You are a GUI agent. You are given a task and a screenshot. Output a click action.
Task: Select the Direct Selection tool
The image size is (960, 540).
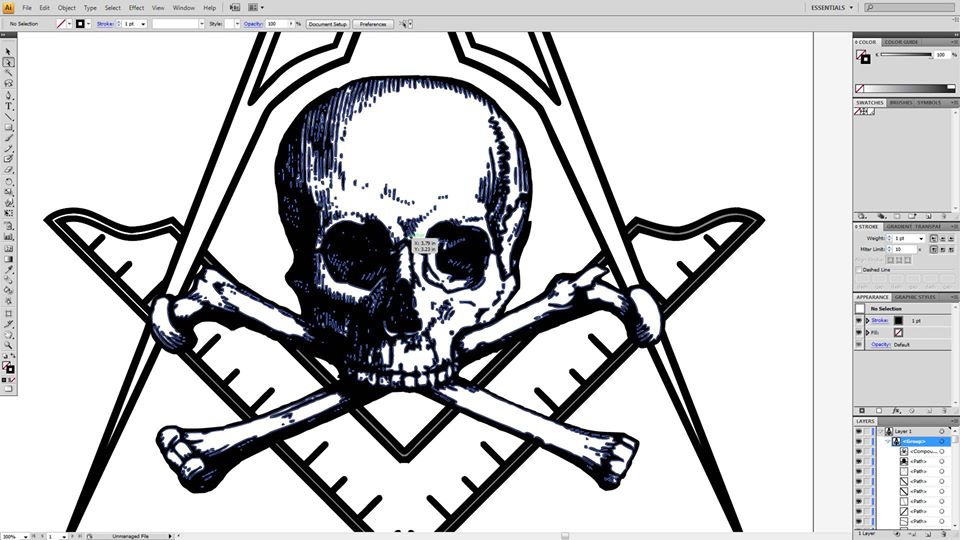pos(9,62)
